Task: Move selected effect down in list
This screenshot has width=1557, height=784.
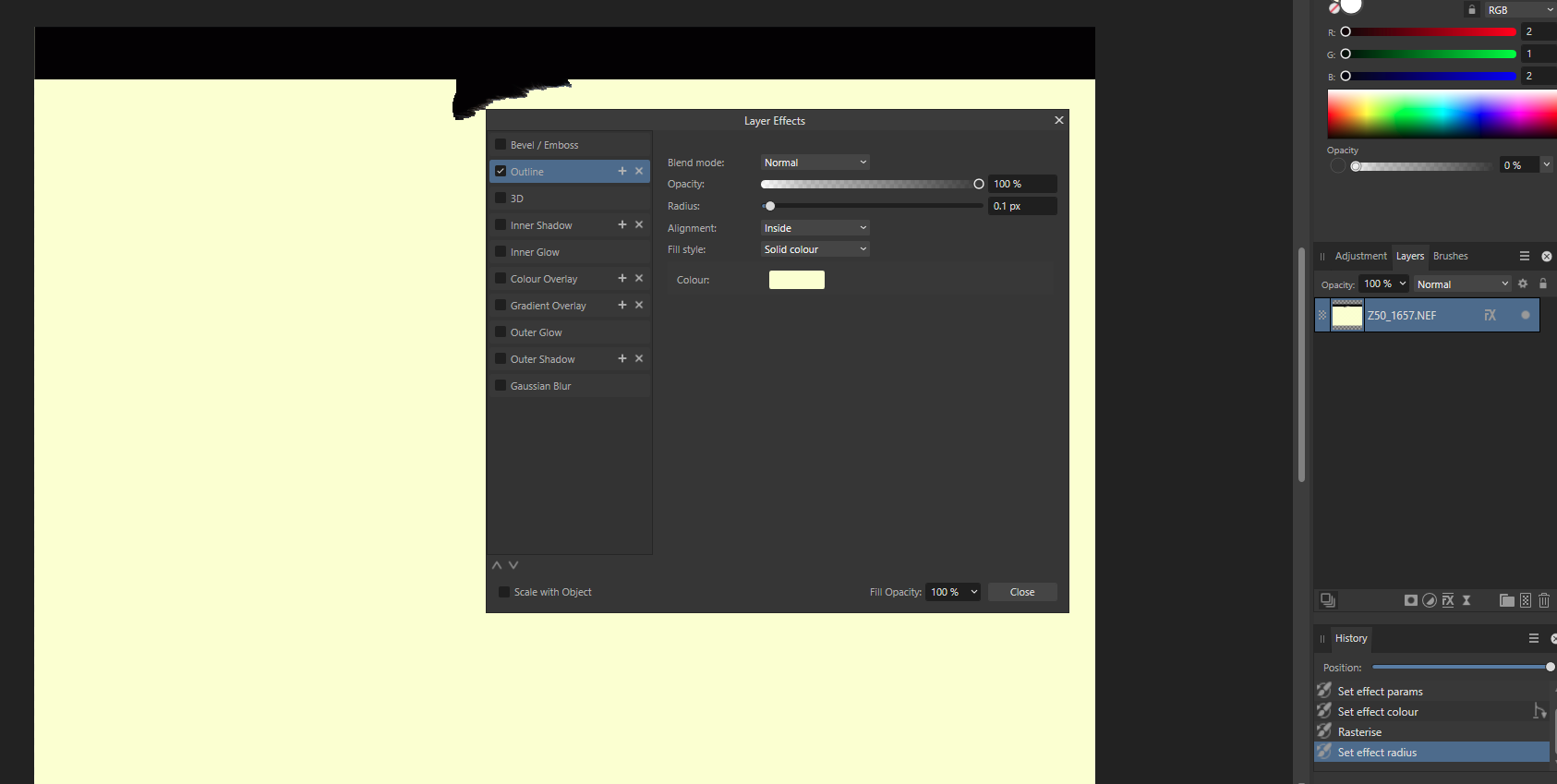Action: 513,565
